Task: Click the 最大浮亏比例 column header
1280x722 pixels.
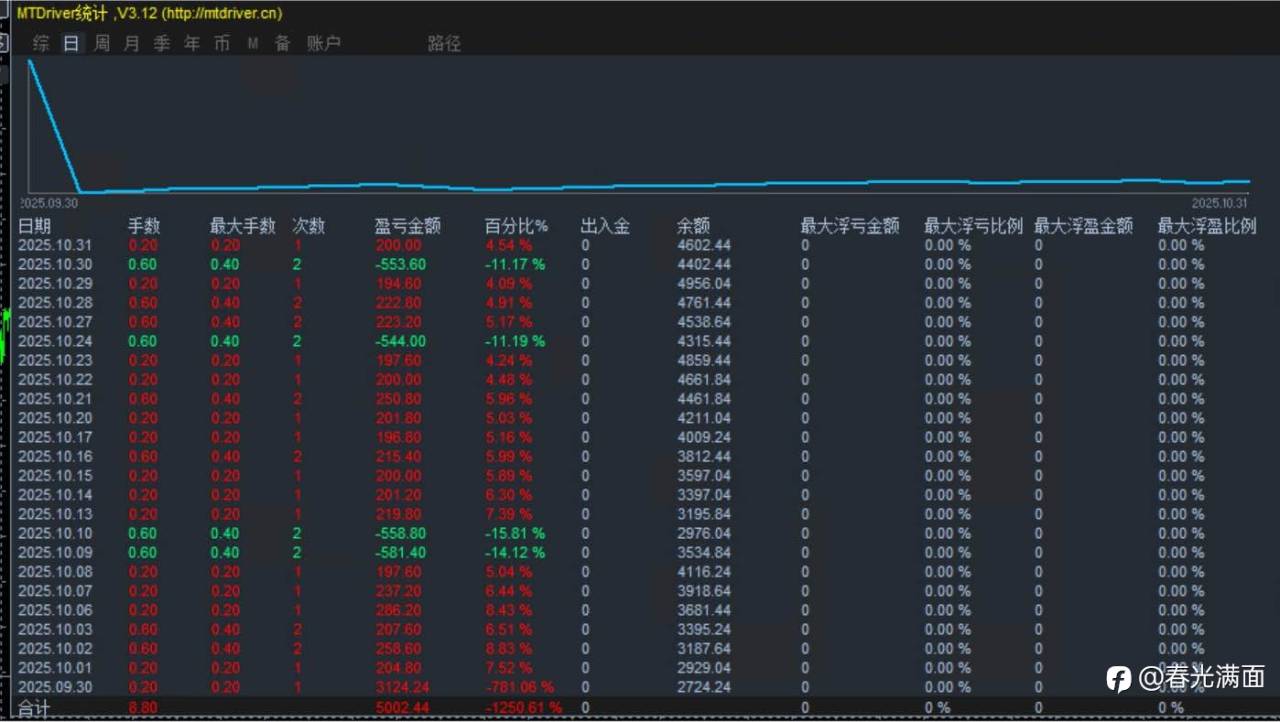Action: pyautogui.click(x=973, y=226)
